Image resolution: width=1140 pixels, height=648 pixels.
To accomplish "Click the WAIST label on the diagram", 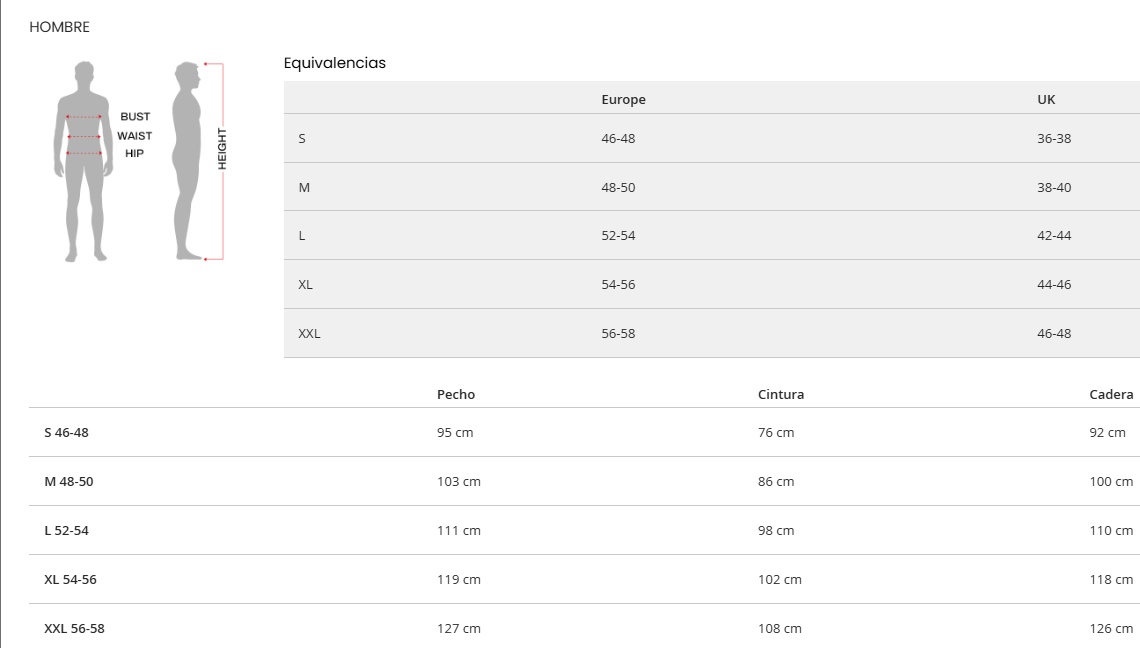I will pyautogui.click(x=135, y=136).
